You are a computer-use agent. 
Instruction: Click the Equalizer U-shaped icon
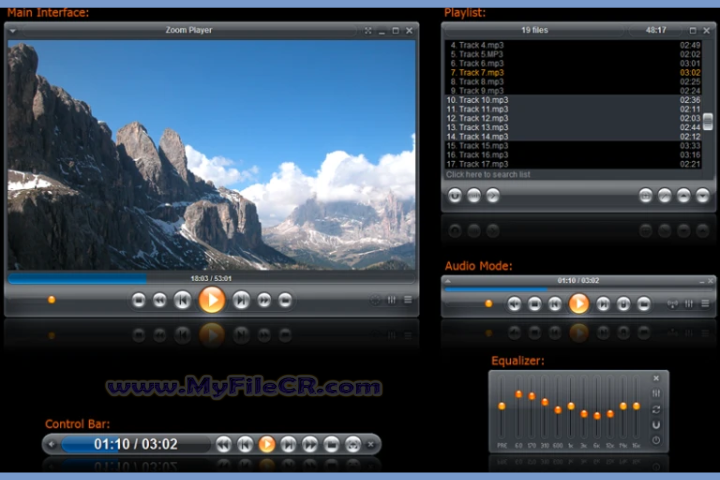656,424
